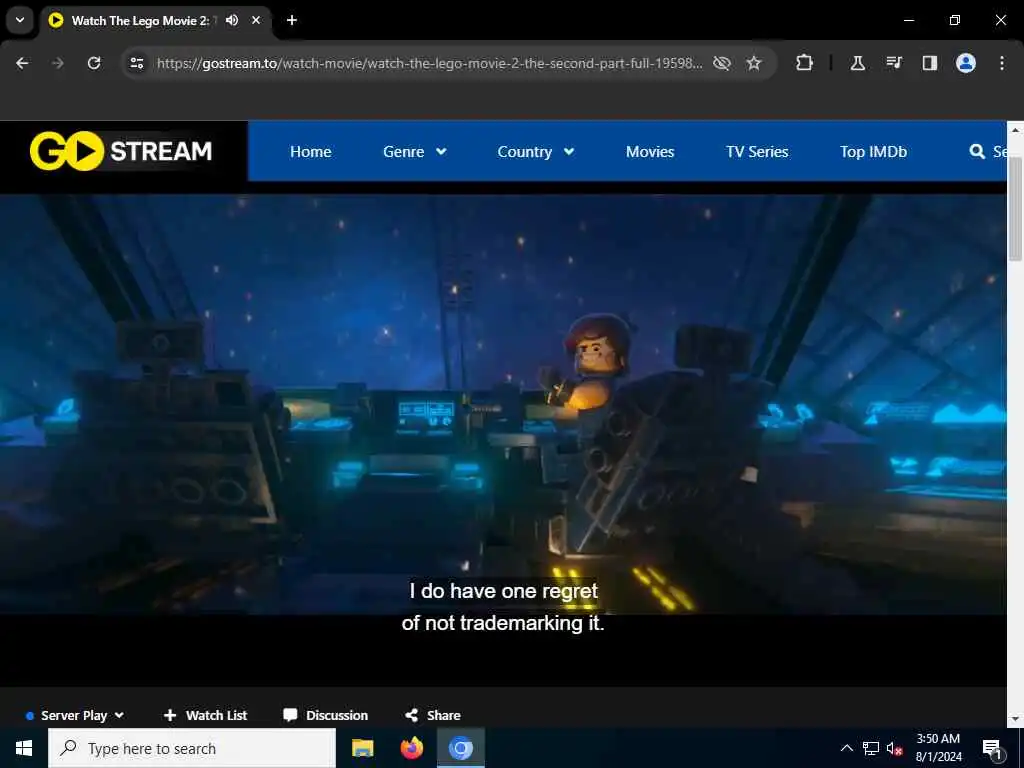
Task: Open the tab search dropdown
Action: [x=20, y=20]
